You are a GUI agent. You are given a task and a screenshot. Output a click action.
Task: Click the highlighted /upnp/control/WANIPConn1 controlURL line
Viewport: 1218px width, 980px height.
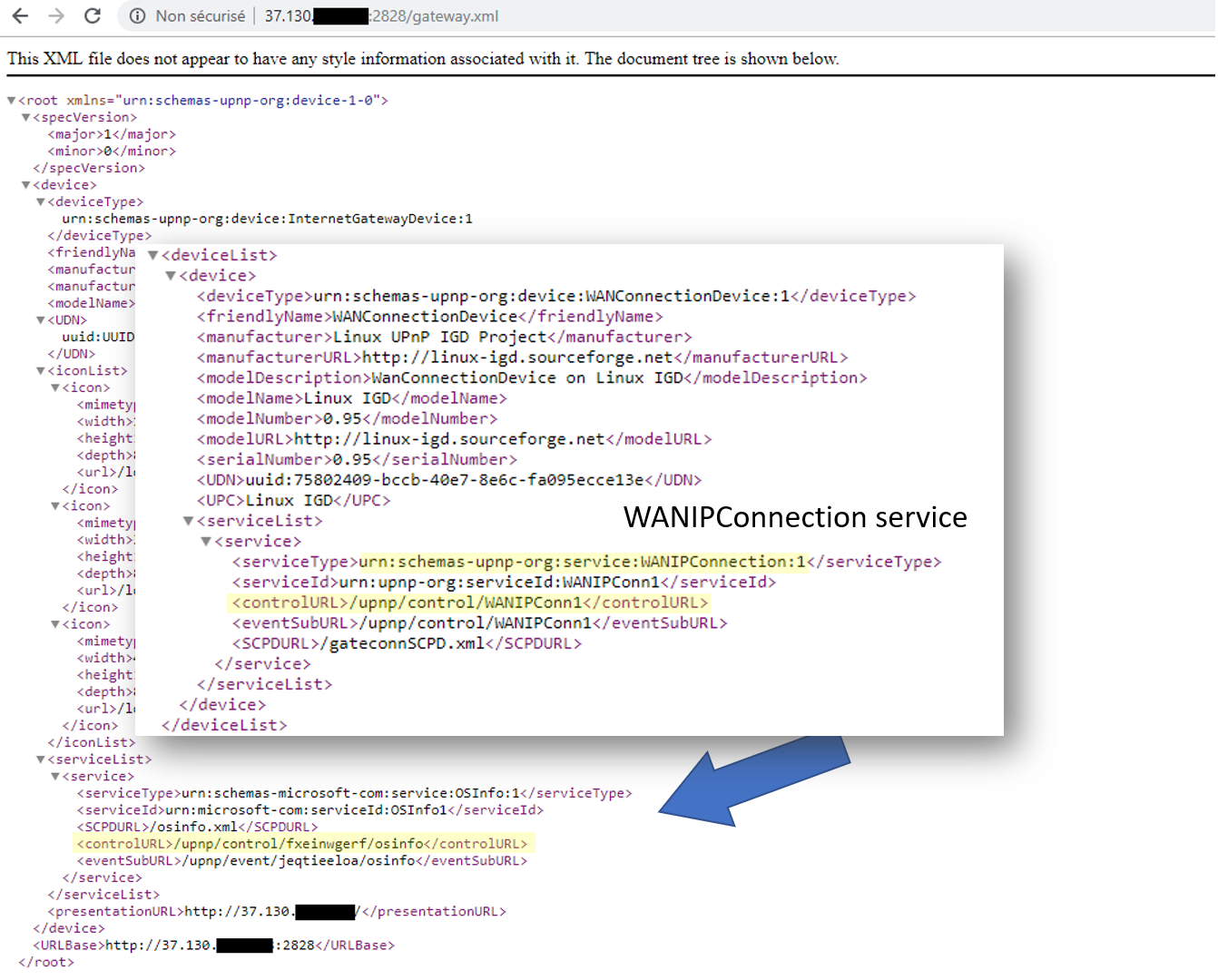pyautogui.click(x=469, y=603)
